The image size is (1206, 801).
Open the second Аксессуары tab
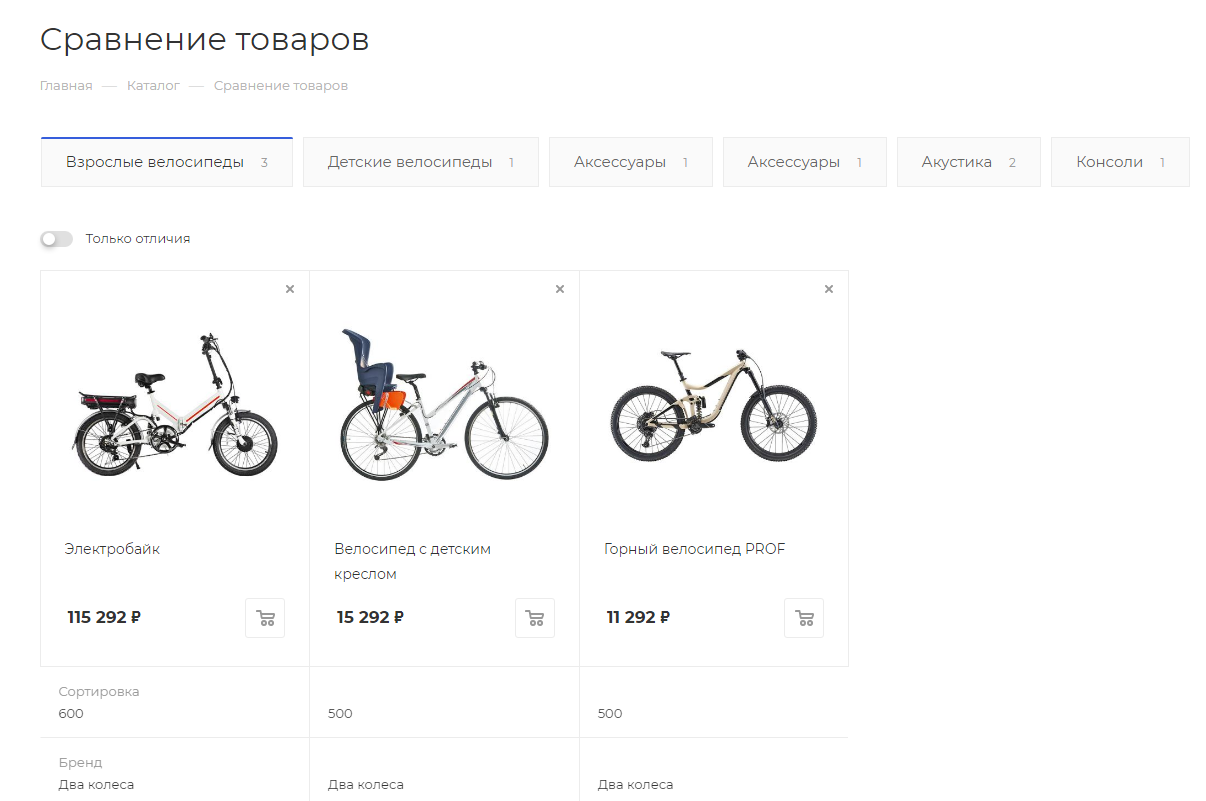[804, 162]
